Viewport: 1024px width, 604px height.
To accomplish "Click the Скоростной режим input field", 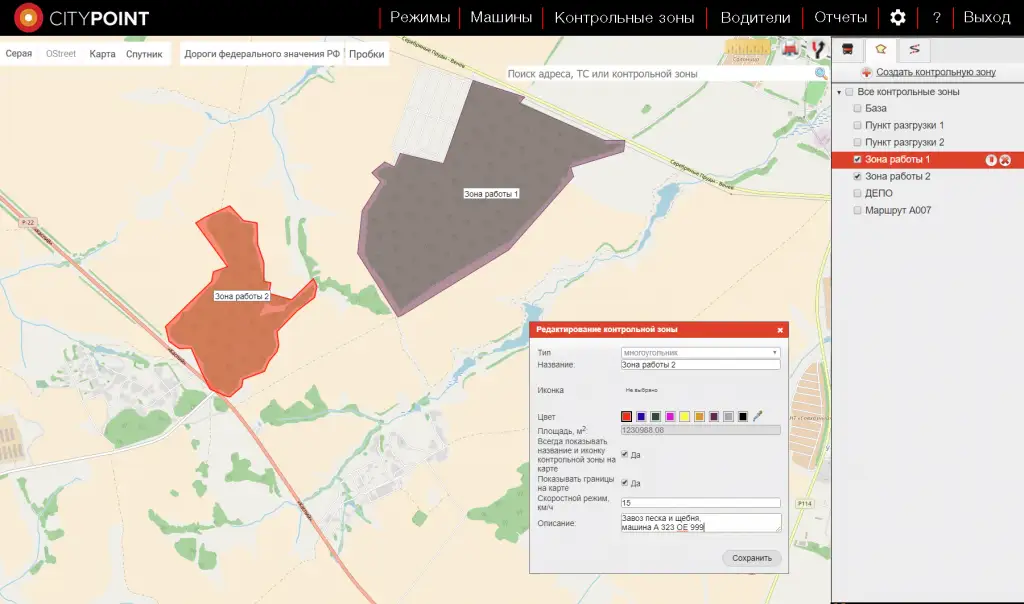I will [700, 502].
